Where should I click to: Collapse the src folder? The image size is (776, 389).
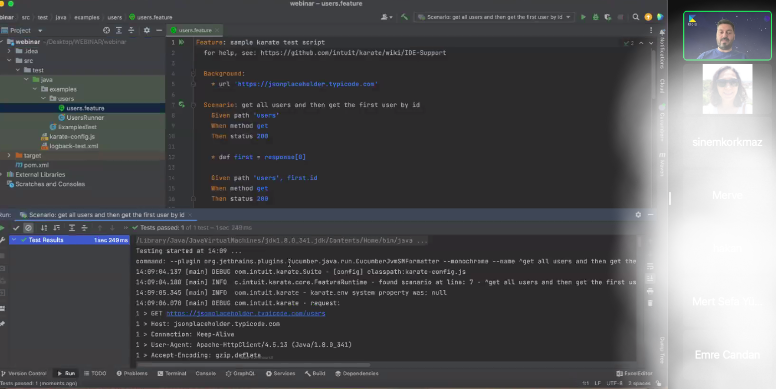9,60
